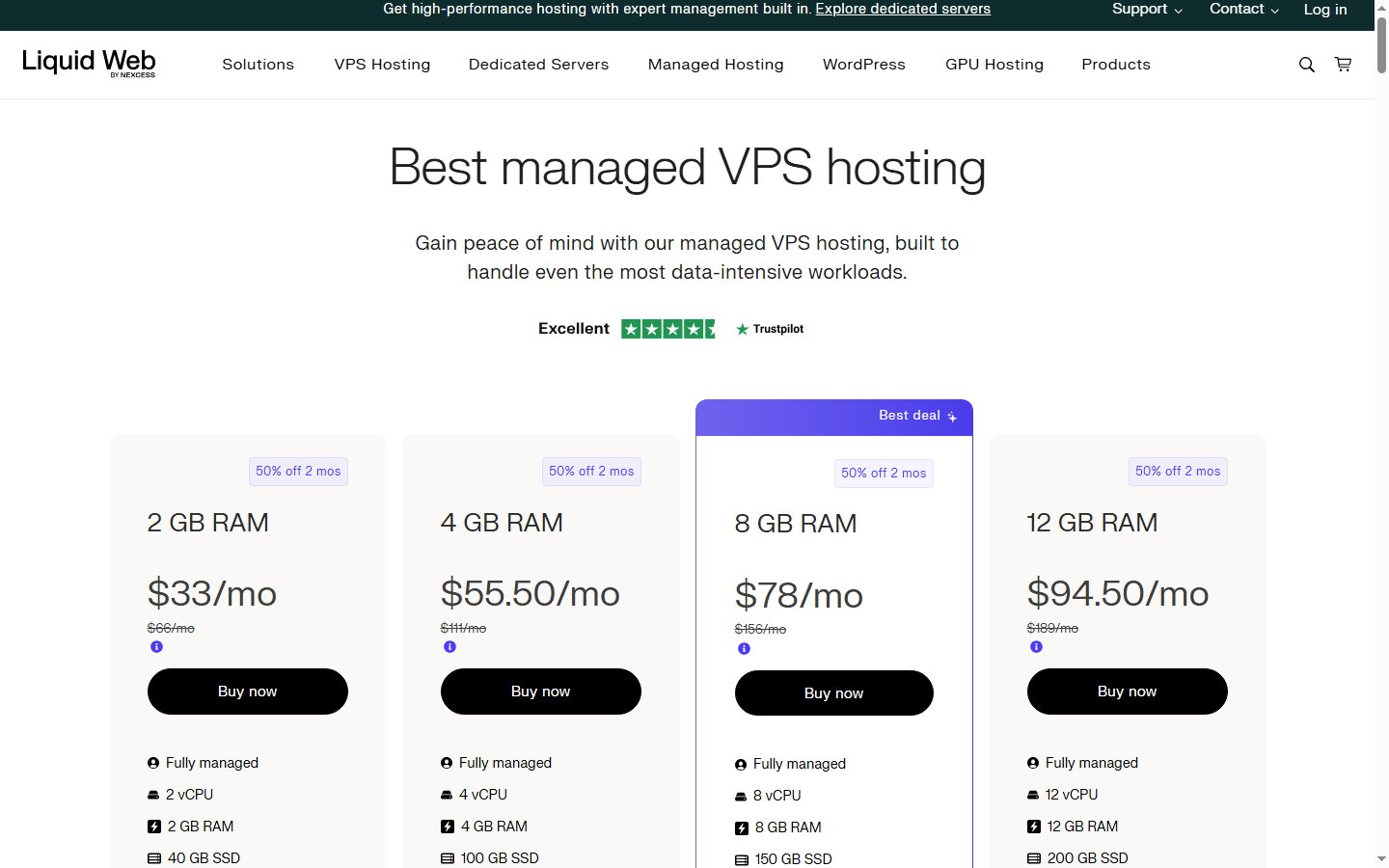Click Fully managed icon in 8 GB plan
The image size is (1389, 868).
[741, 765]
